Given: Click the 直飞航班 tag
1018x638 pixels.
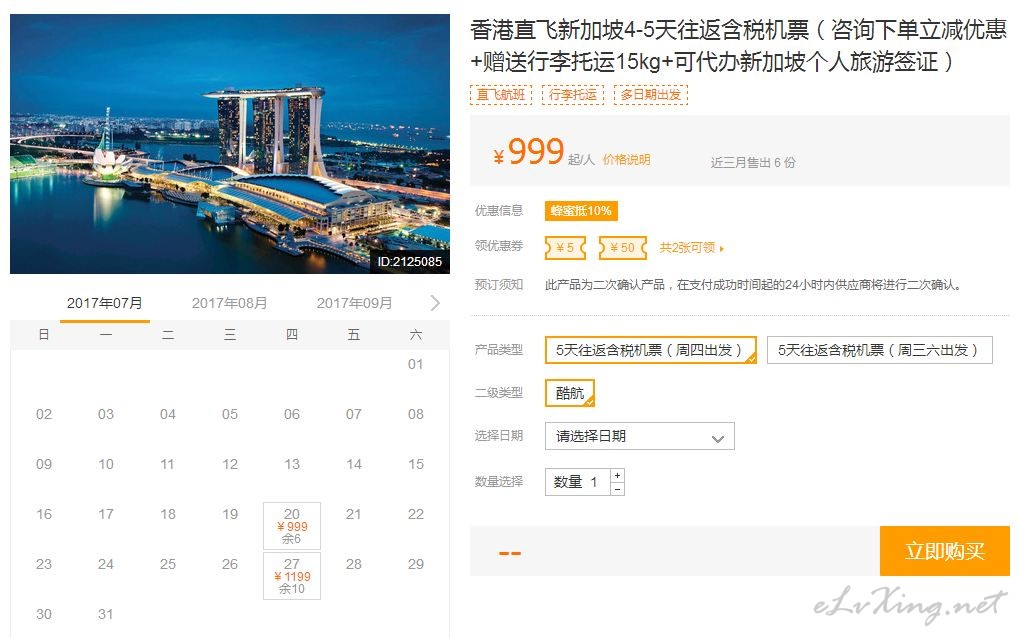Looking at the screenshot, I should pos(501,95).
